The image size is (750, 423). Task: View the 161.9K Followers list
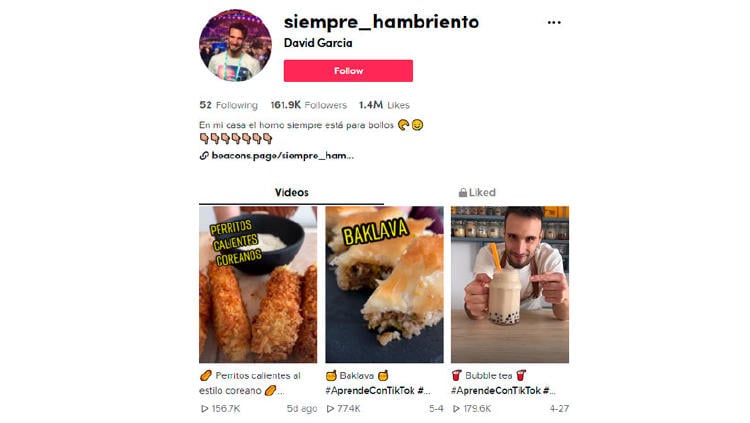[309, 105]
